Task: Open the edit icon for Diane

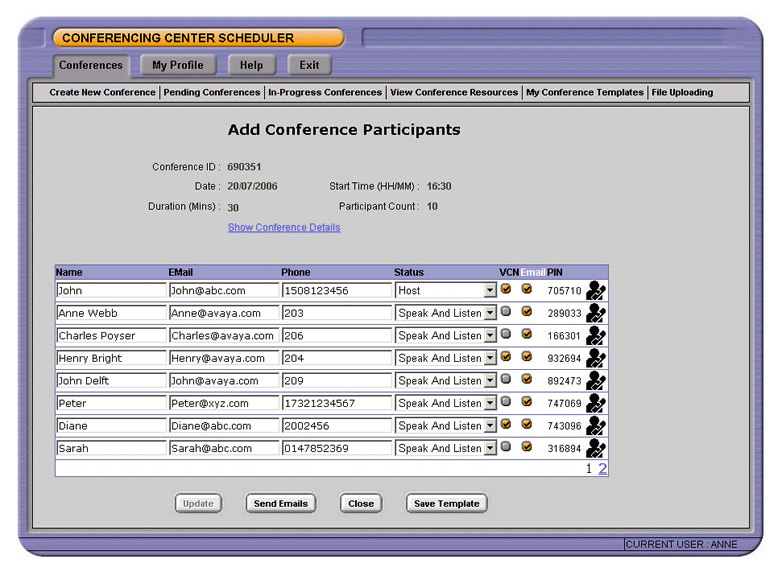Action: point(596,426)
